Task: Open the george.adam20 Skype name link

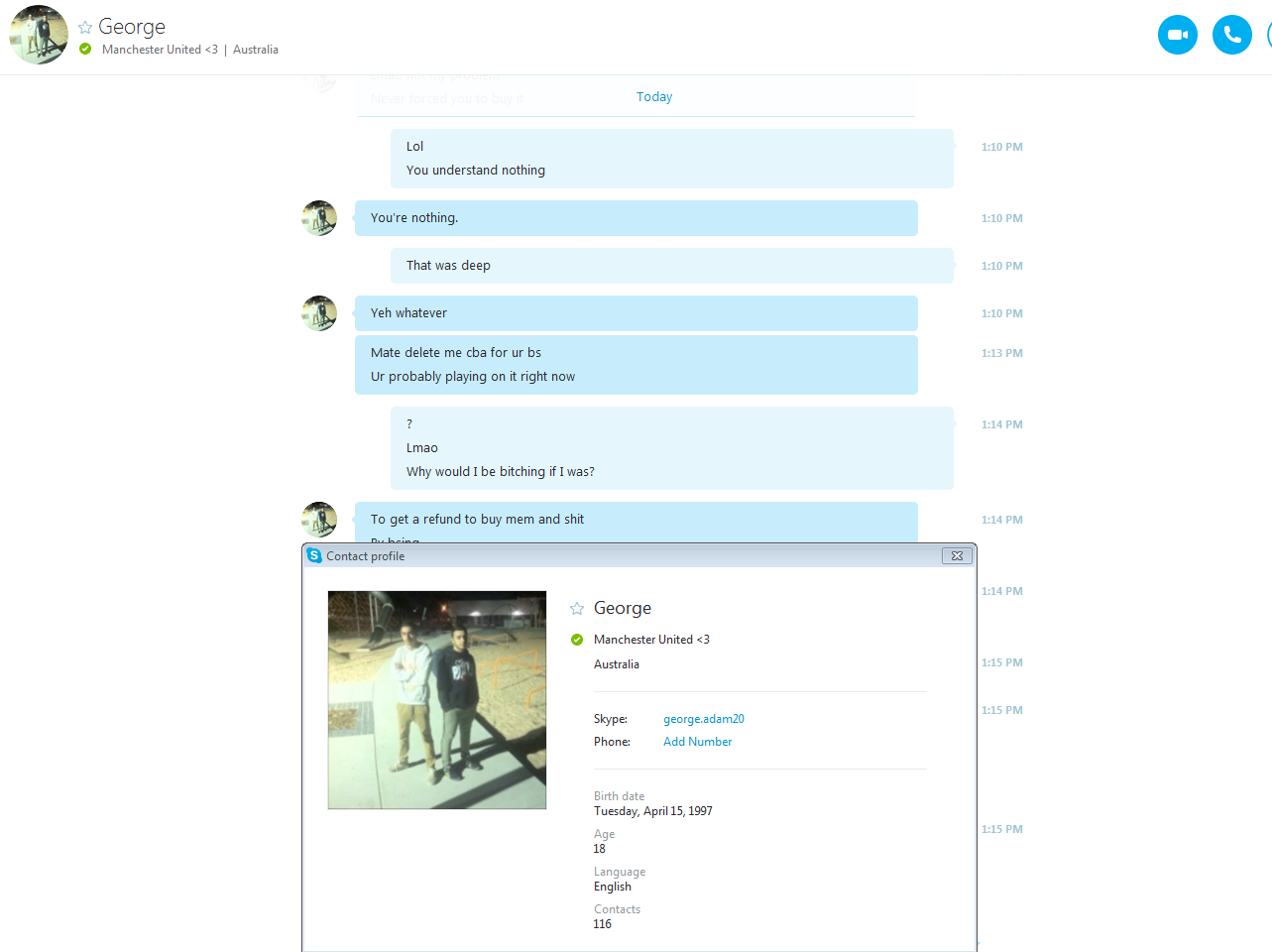Action: point(704,719)
